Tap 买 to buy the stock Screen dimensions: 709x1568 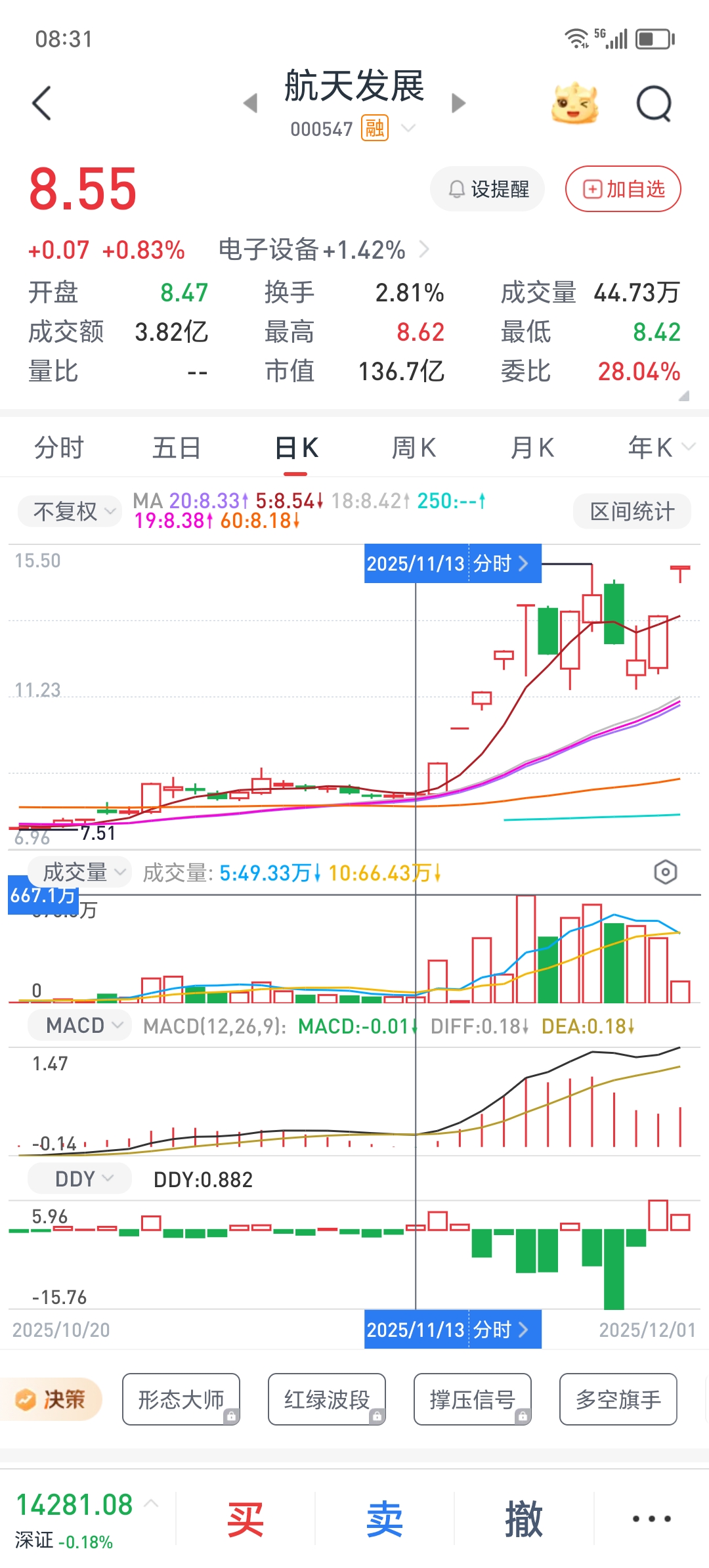[245, 1518]
